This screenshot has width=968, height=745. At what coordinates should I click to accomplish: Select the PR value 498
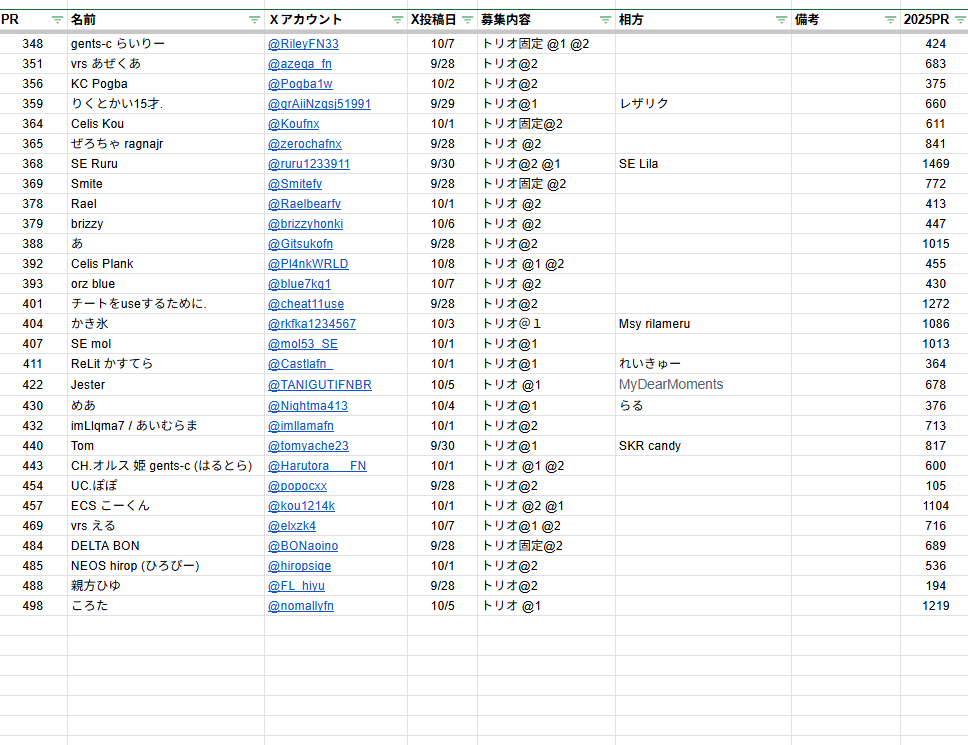click(33, 606)
